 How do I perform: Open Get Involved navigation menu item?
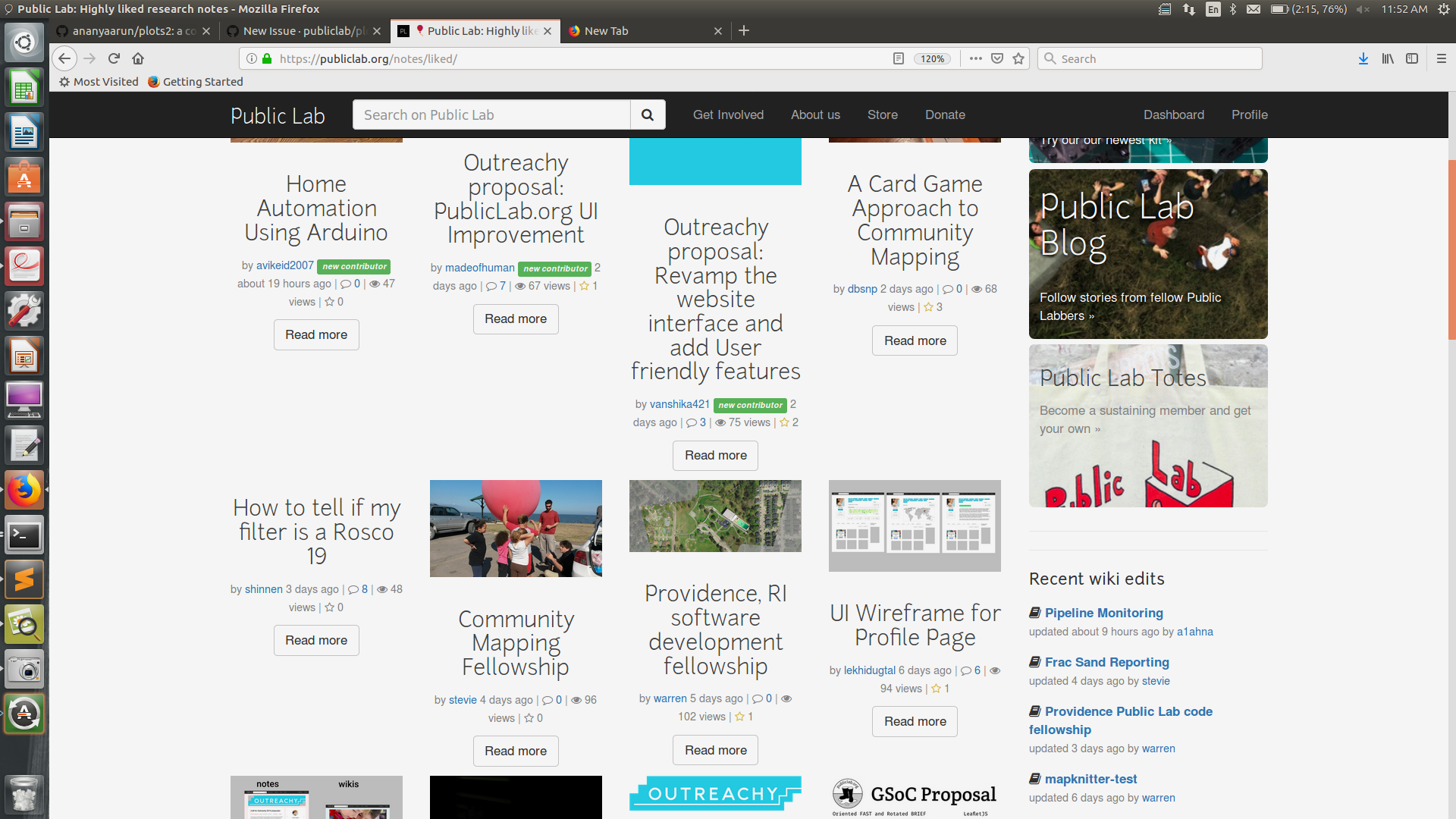click(728, 115)
